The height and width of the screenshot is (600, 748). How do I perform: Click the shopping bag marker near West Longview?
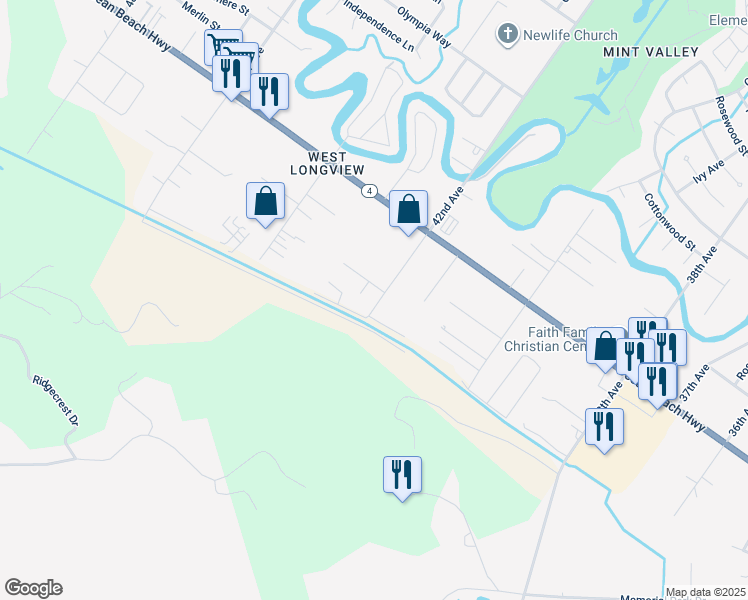tap(265, 204)
